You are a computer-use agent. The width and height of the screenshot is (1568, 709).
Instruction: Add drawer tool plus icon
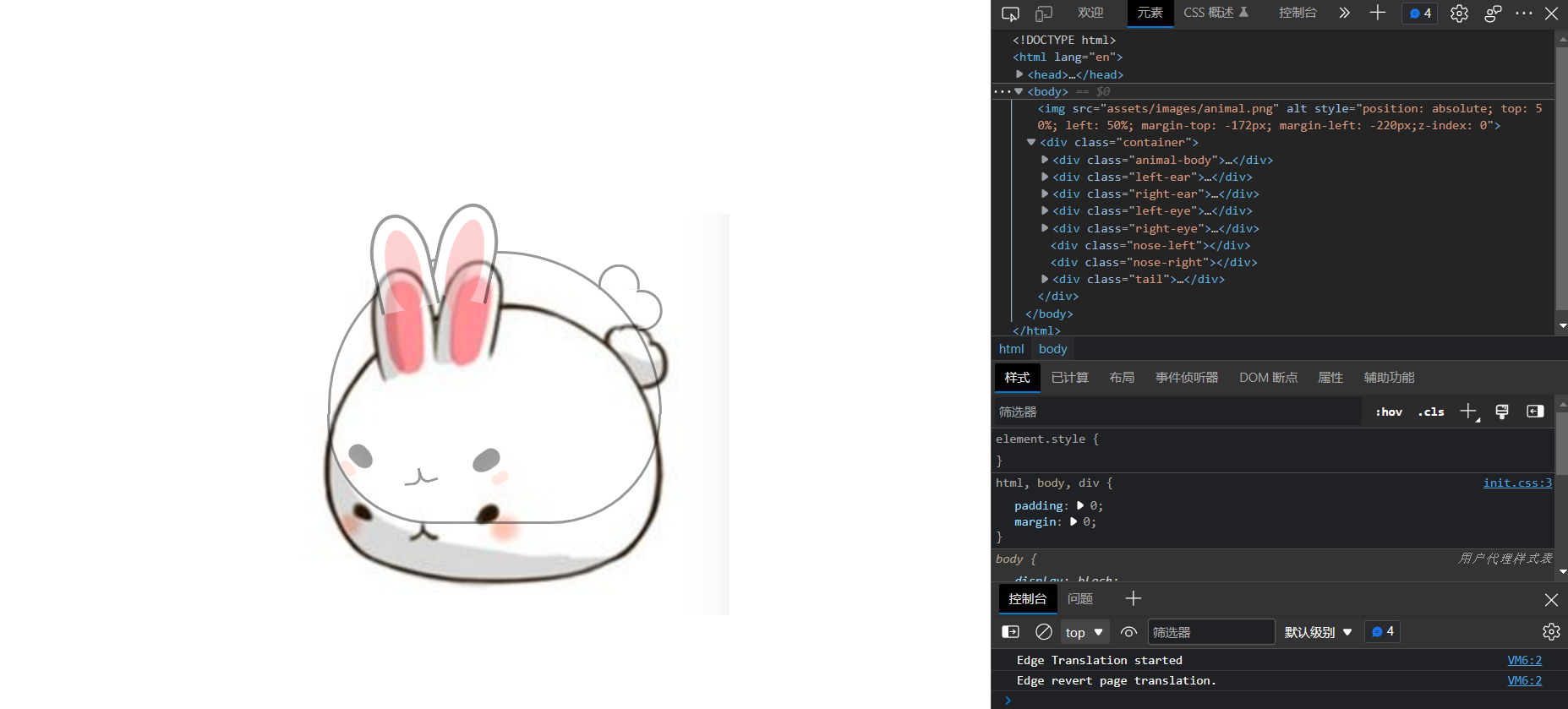point(1134,598)
